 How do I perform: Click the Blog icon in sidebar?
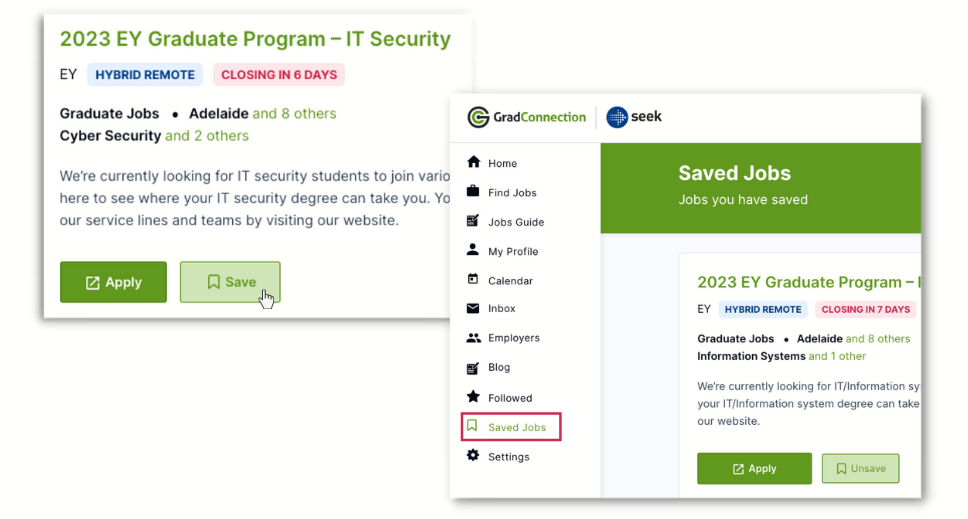[473, 368]
